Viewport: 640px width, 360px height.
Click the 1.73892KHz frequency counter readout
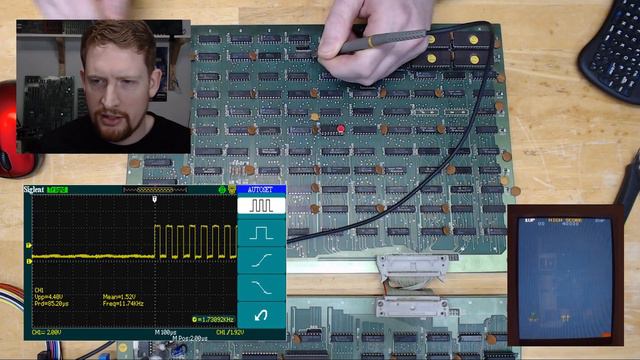pyautogui.click(x=213, y=320)
